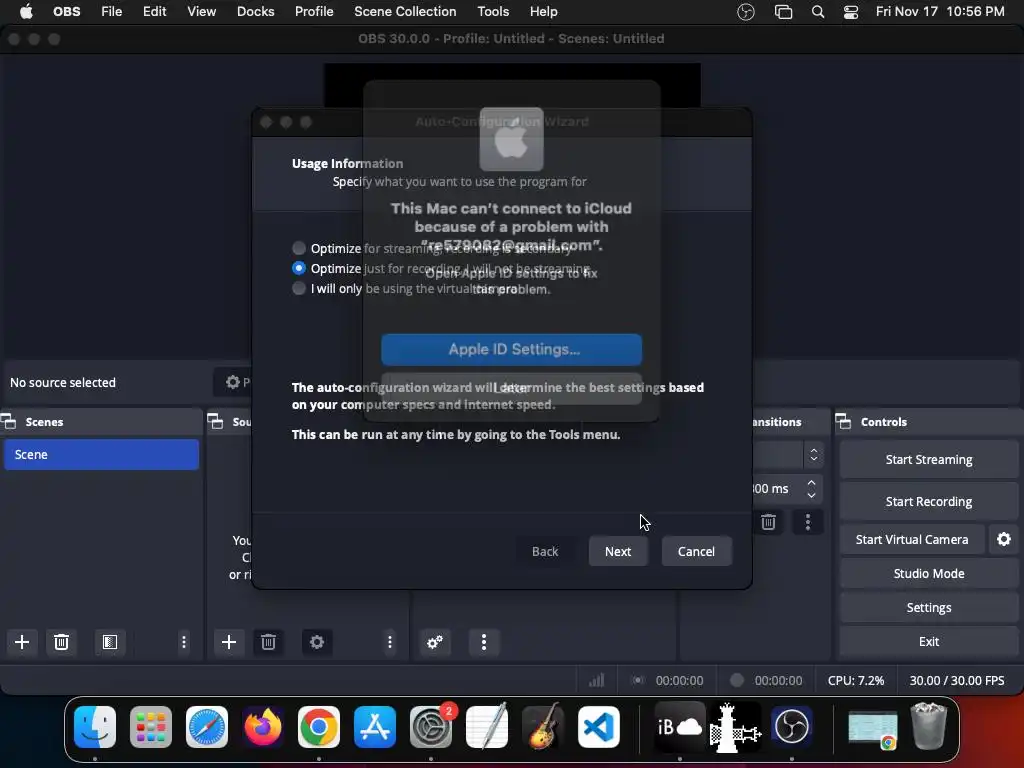Launch Firefox from the Dock
The width and height of the screenshot is (1024, 768).
point(263,727)
